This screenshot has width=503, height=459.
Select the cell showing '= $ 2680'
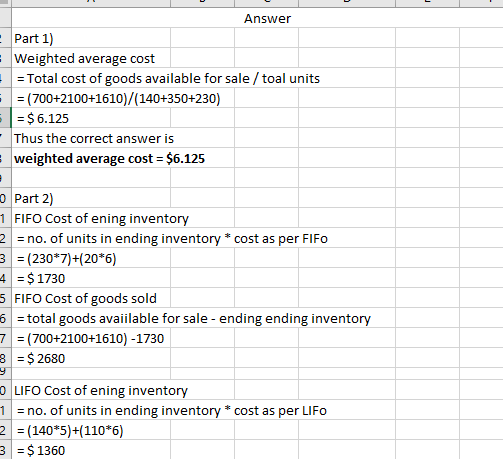[x=41, y=358]
